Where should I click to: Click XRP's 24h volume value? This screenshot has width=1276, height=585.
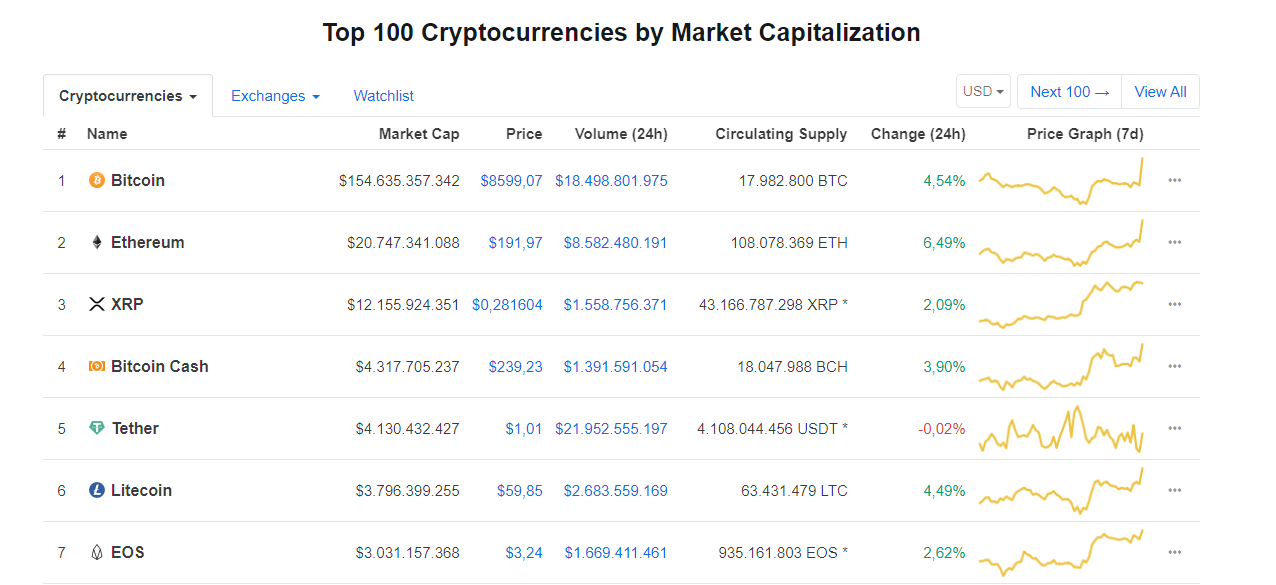615,305
